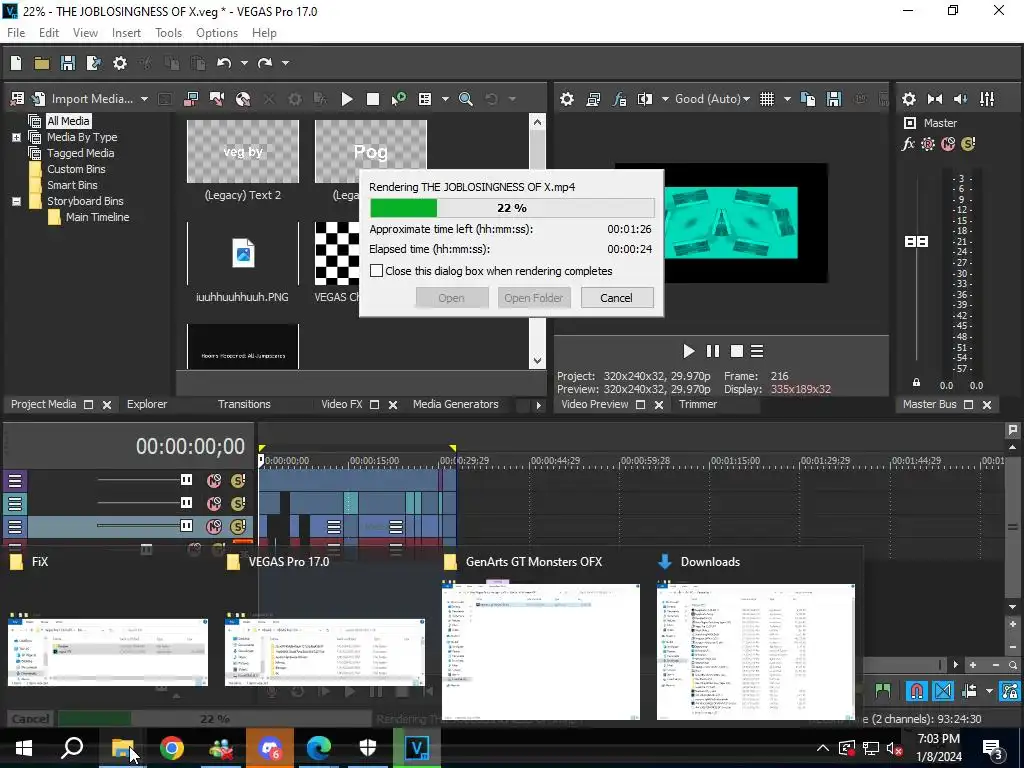
Task: Select Tagged Media in the tree
Action: (x=80, y=153)
